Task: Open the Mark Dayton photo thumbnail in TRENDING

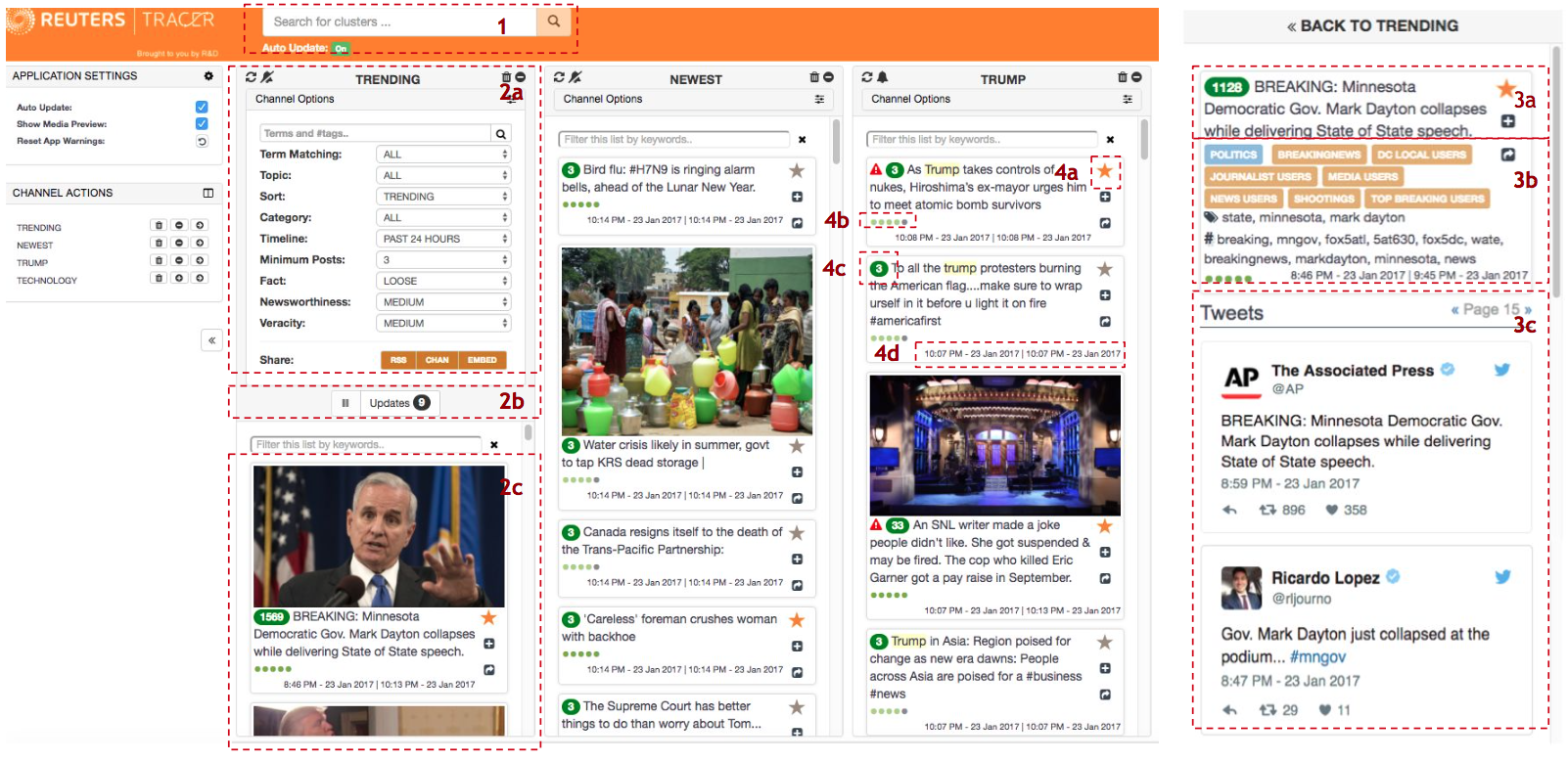Action: point(379,536)
